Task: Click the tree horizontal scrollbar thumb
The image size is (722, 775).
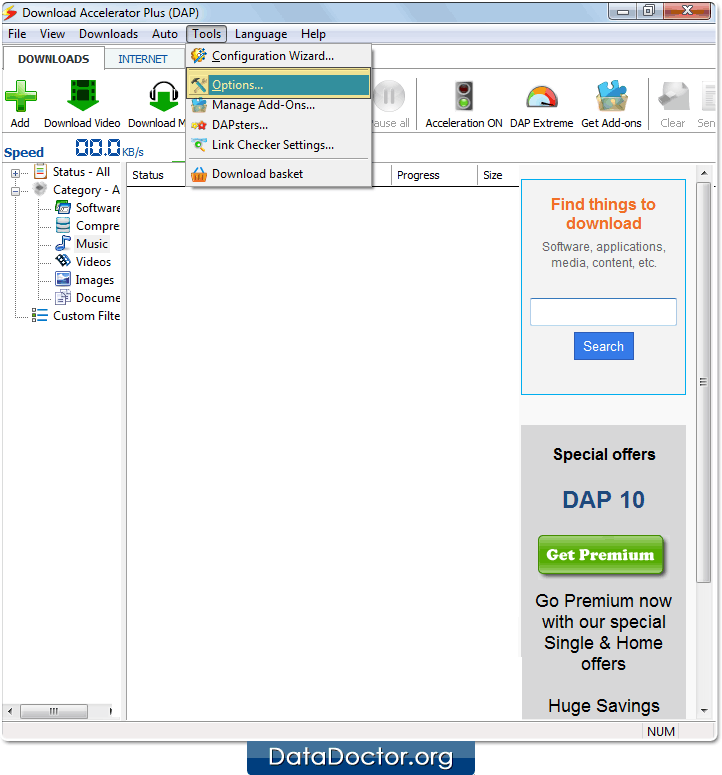Action: 54,711
